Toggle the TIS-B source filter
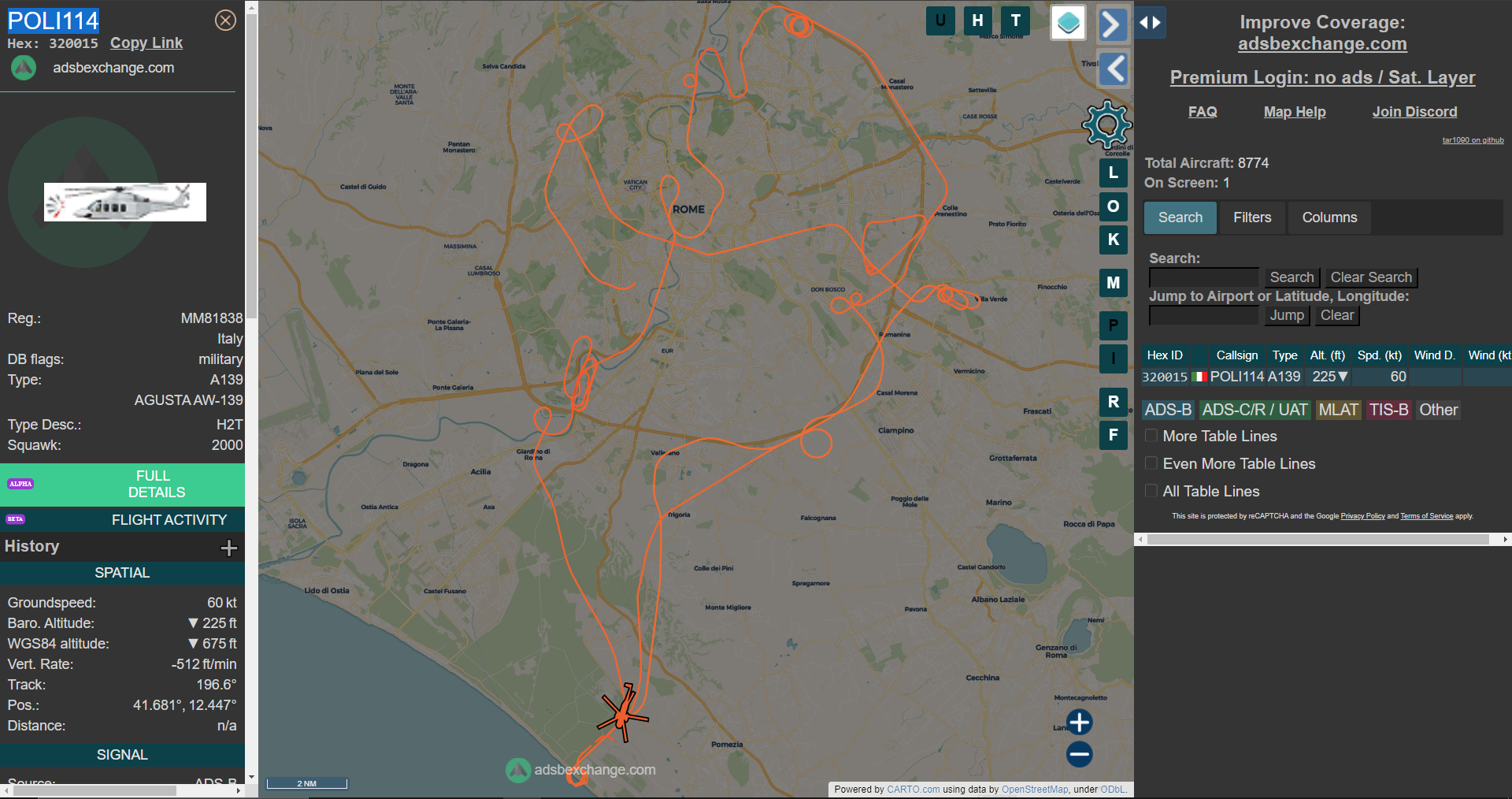 1388,410
